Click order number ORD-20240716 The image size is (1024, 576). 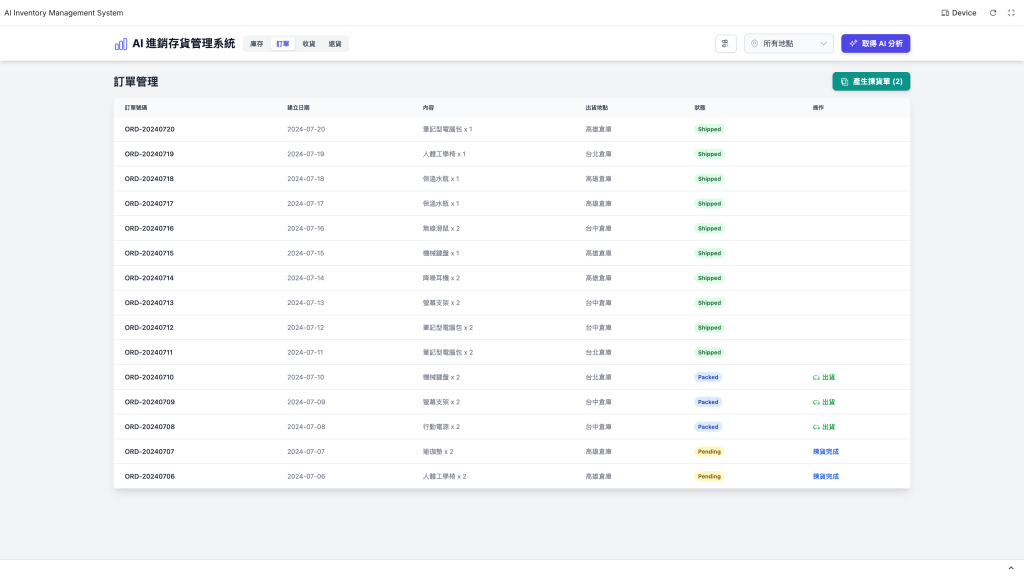(150, 229)
